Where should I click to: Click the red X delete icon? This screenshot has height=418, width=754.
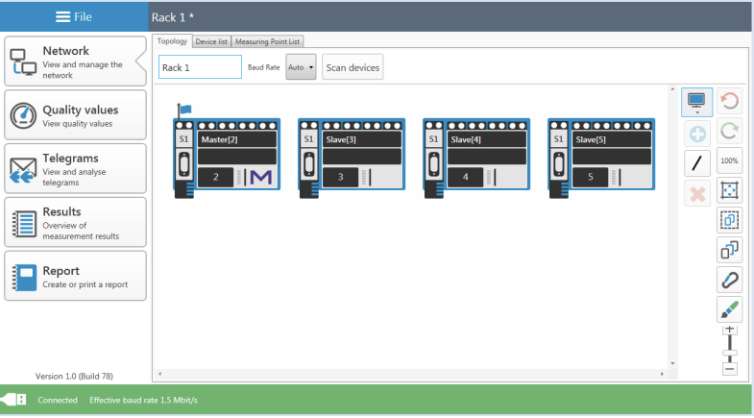[x=697, y=193]
